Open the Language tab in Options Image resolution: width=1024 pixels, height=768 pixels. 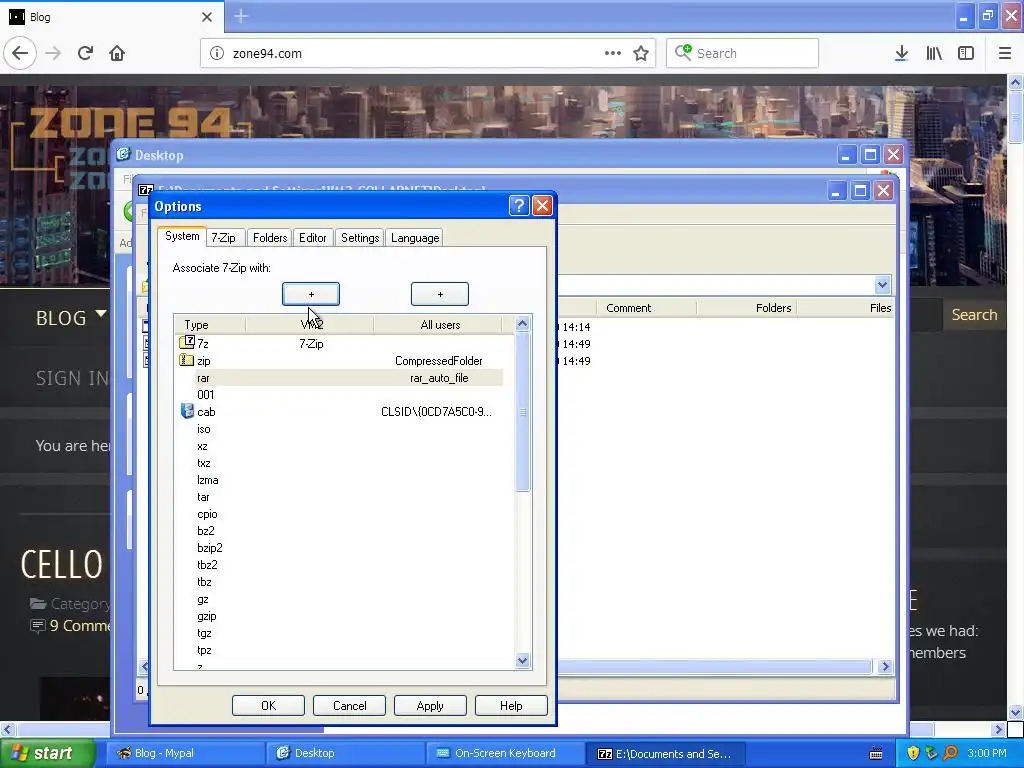tap(415, 238)
